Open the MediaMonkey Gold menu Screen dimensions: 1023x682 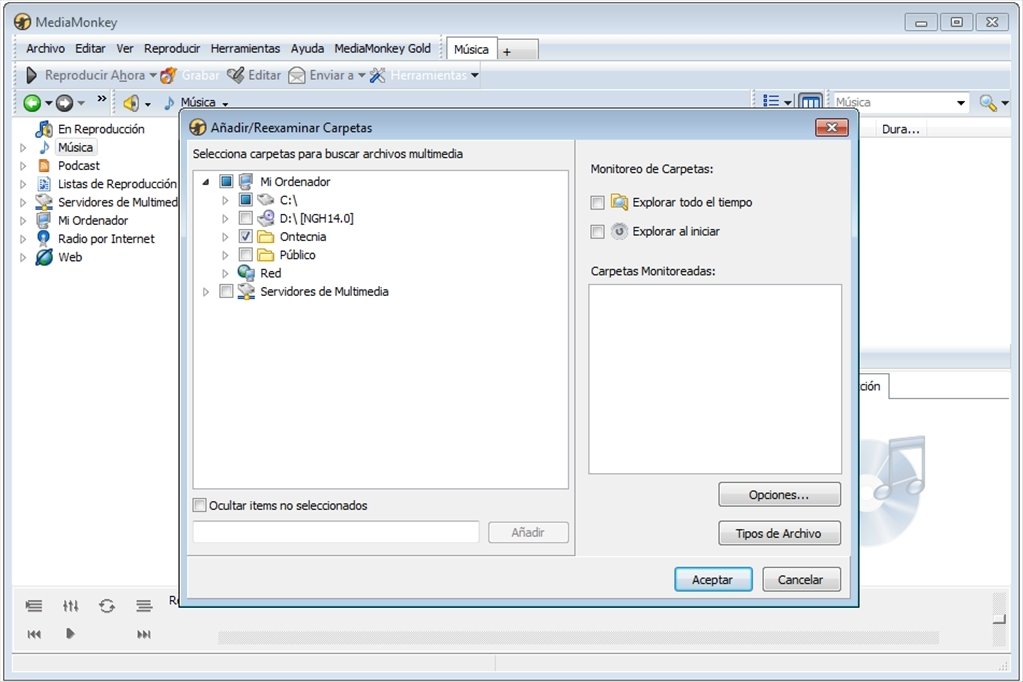pos(382,49)
